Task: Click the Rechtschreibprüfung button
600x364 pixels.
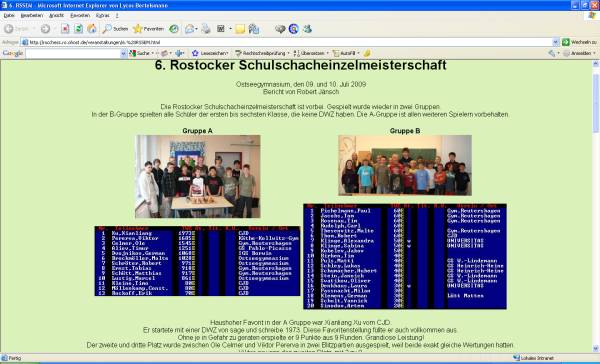Action: coord(260,53)
